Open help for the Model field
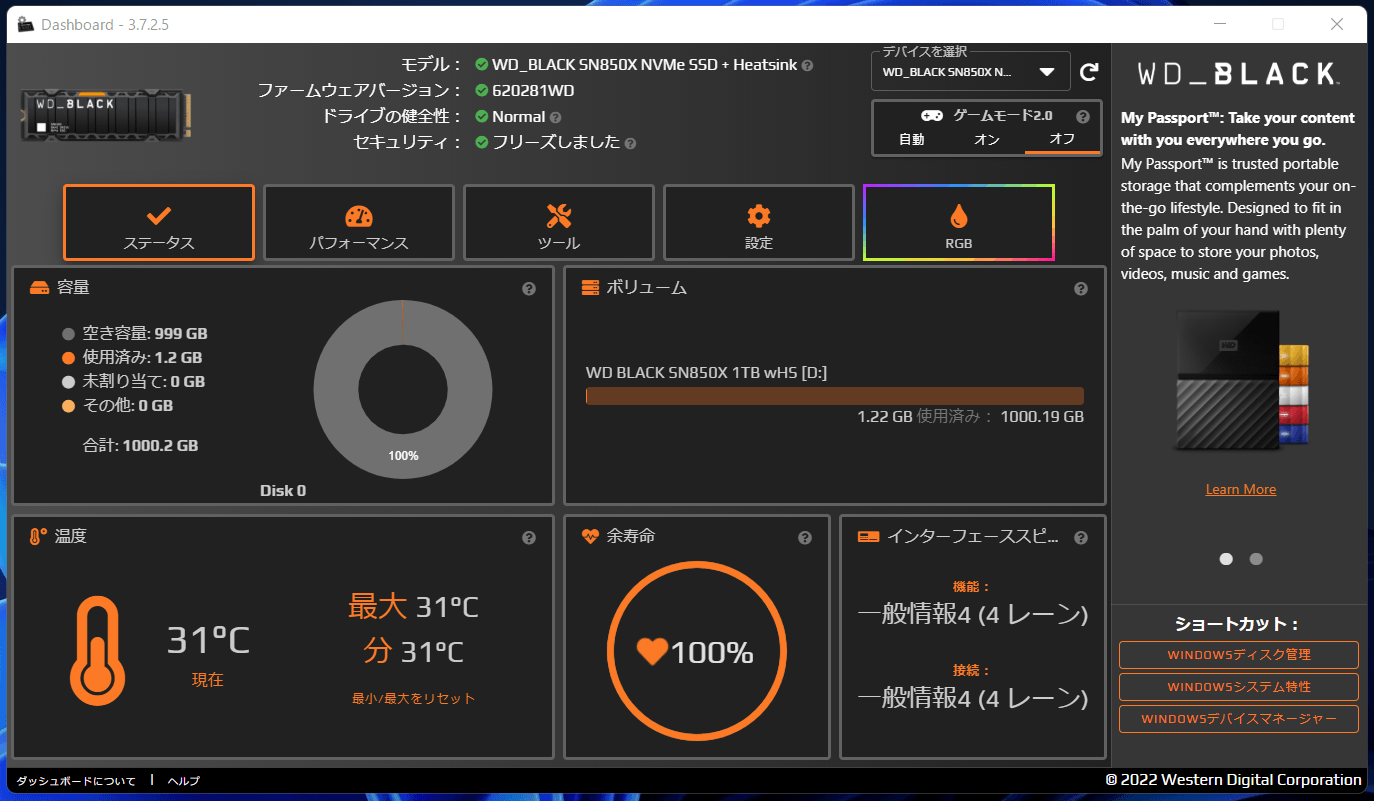The image size is (1374, 801). click(807, 65)
